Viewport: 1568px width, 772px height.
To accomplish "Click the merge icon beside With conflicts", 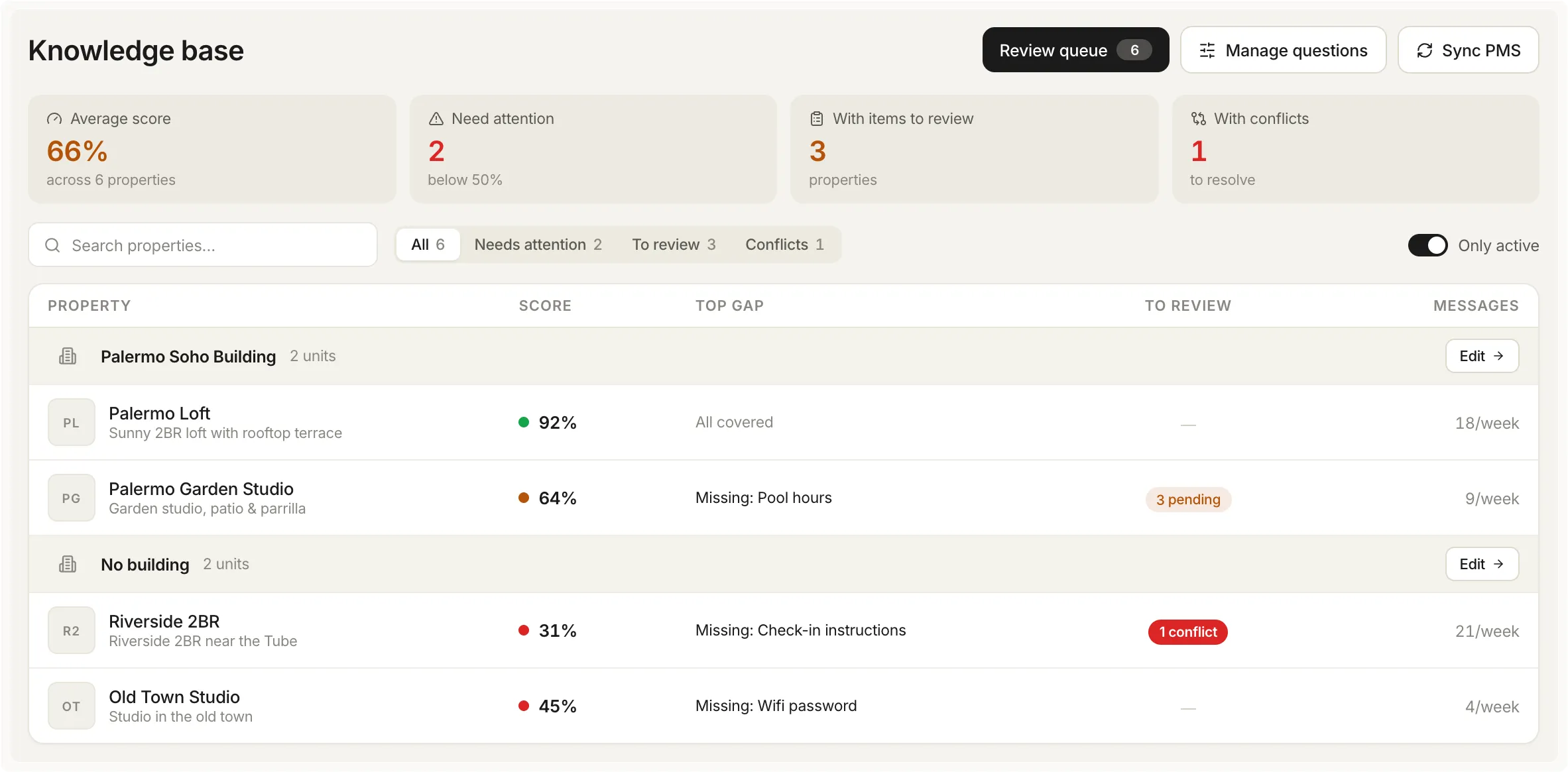I will coord(1198,119).
